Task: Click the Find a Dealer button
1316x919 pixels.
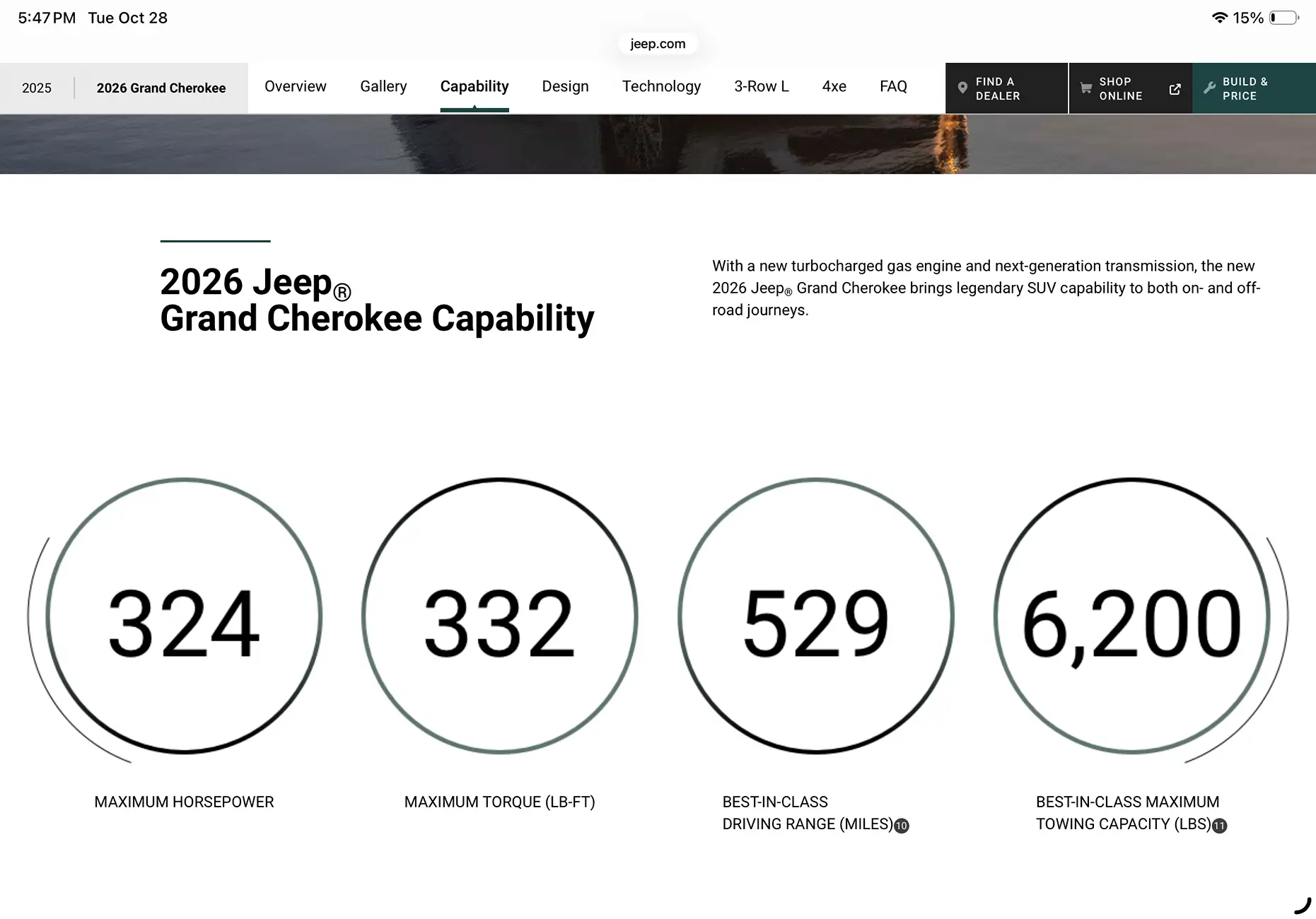Action: click(x=1006, y=88)
